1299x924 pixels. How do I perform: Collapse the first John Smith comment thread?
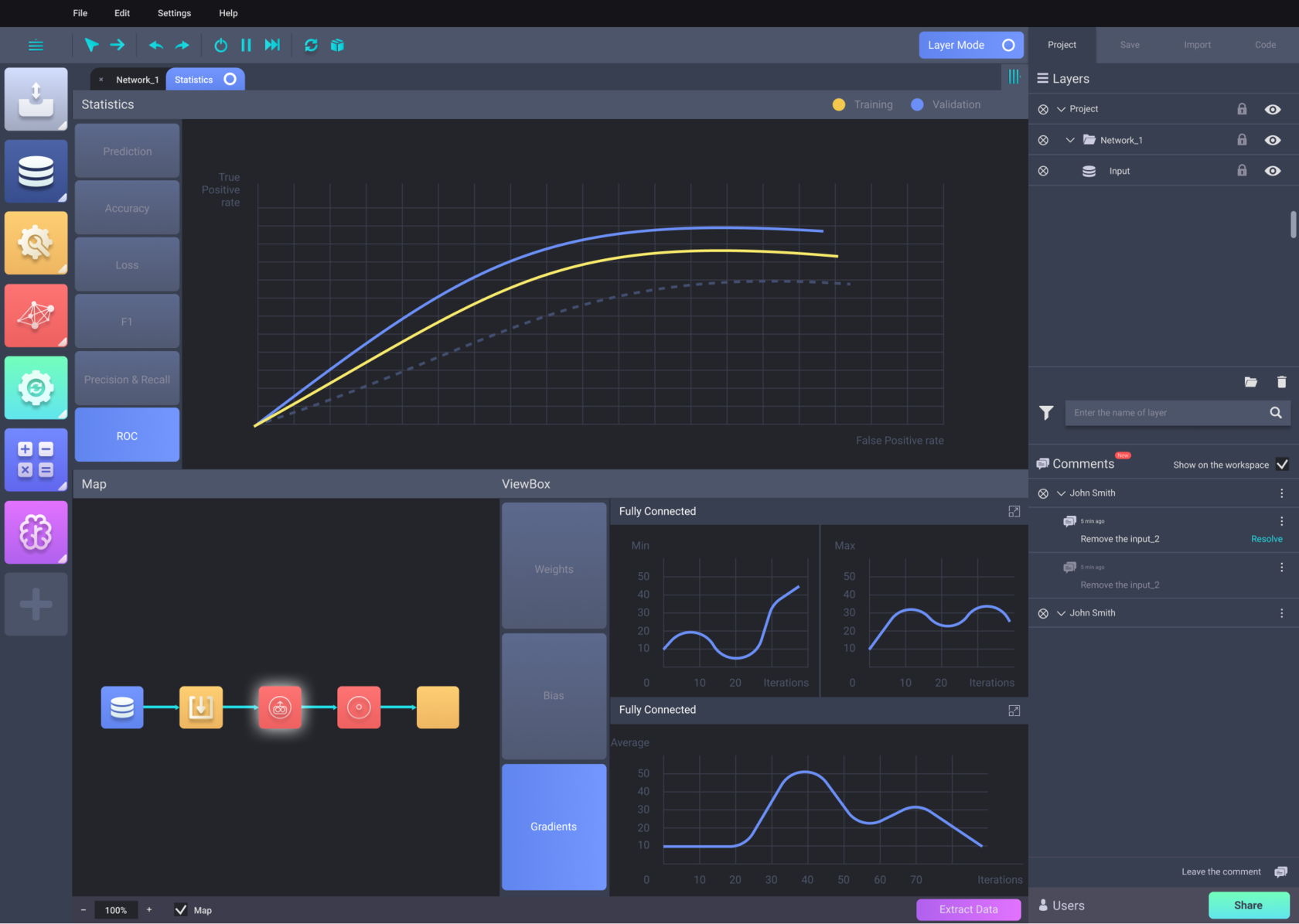[1061, 493]
